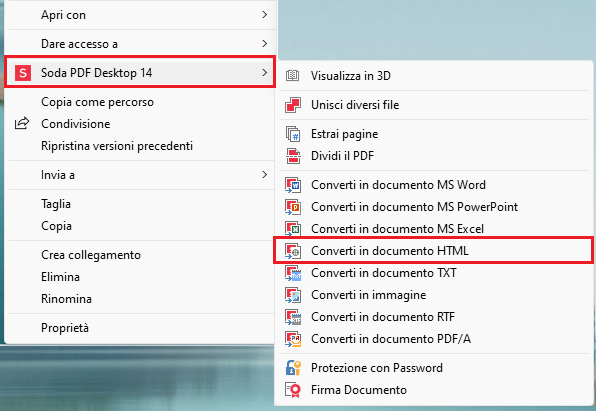596x411 pixels.
Task: Expand the Apri con submenu arrow
Action: point(265,14)
